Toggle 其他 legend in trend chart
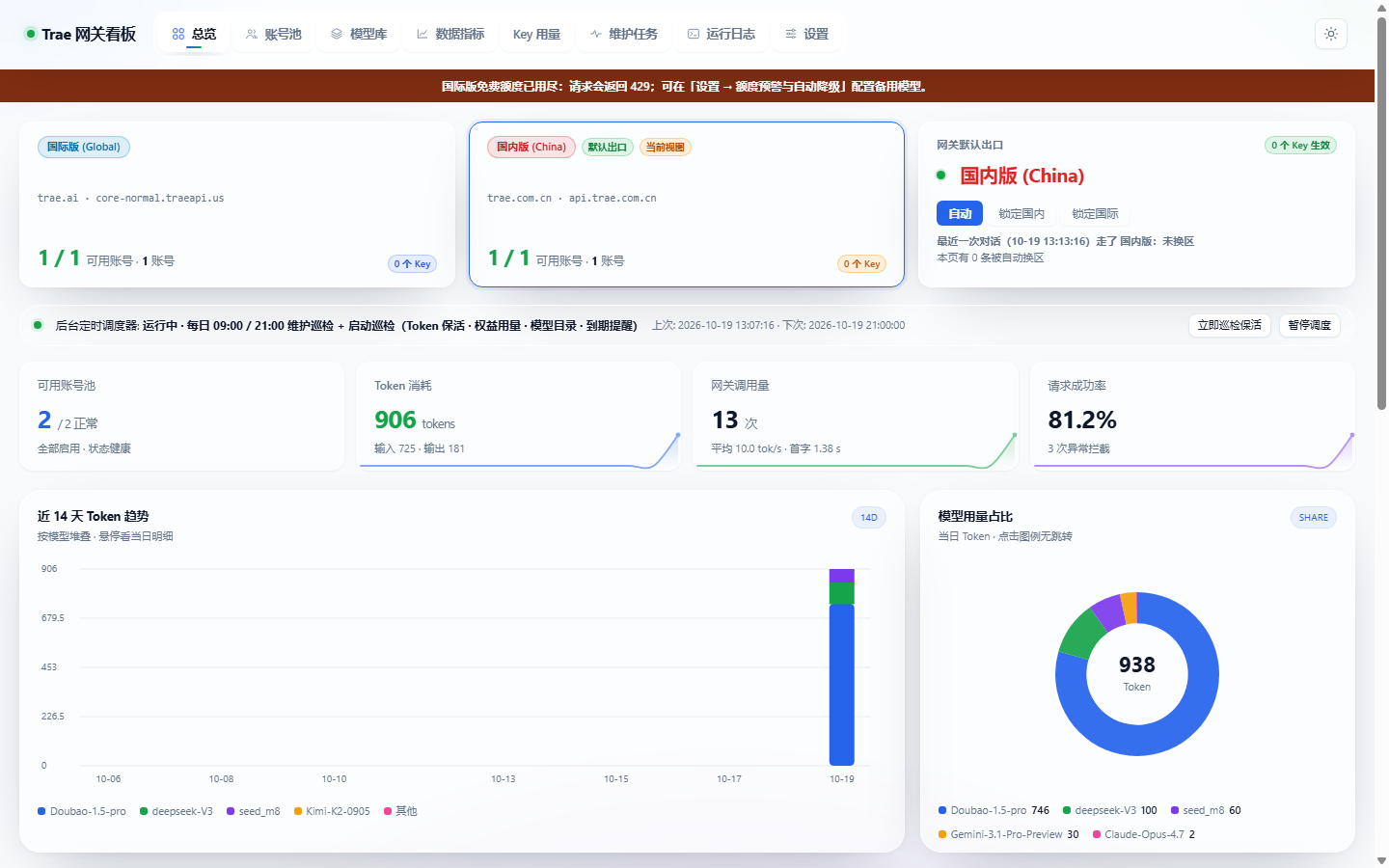 tap(400, 811)
